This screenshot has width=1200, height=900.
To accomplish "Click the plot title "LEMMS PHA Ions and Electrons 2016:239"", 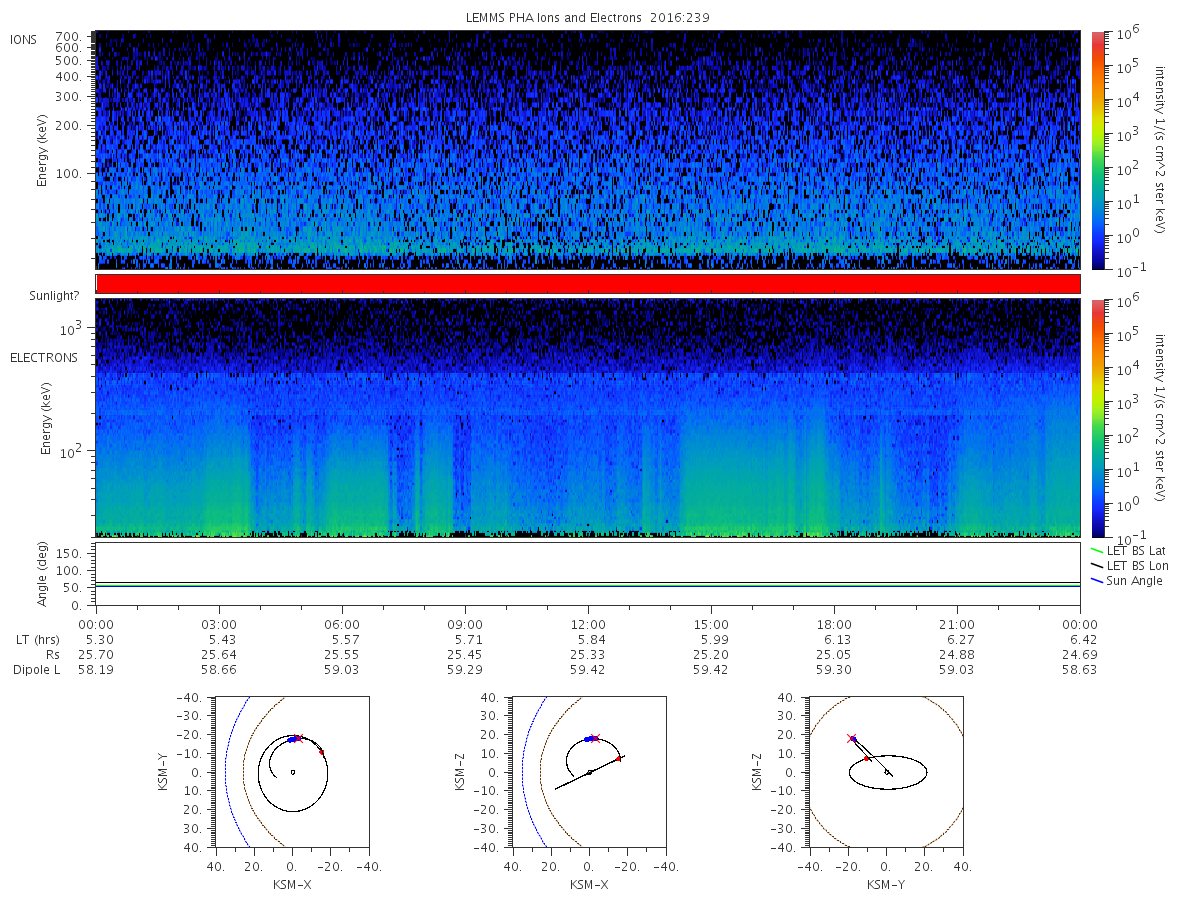I will (x=588, y=17).
